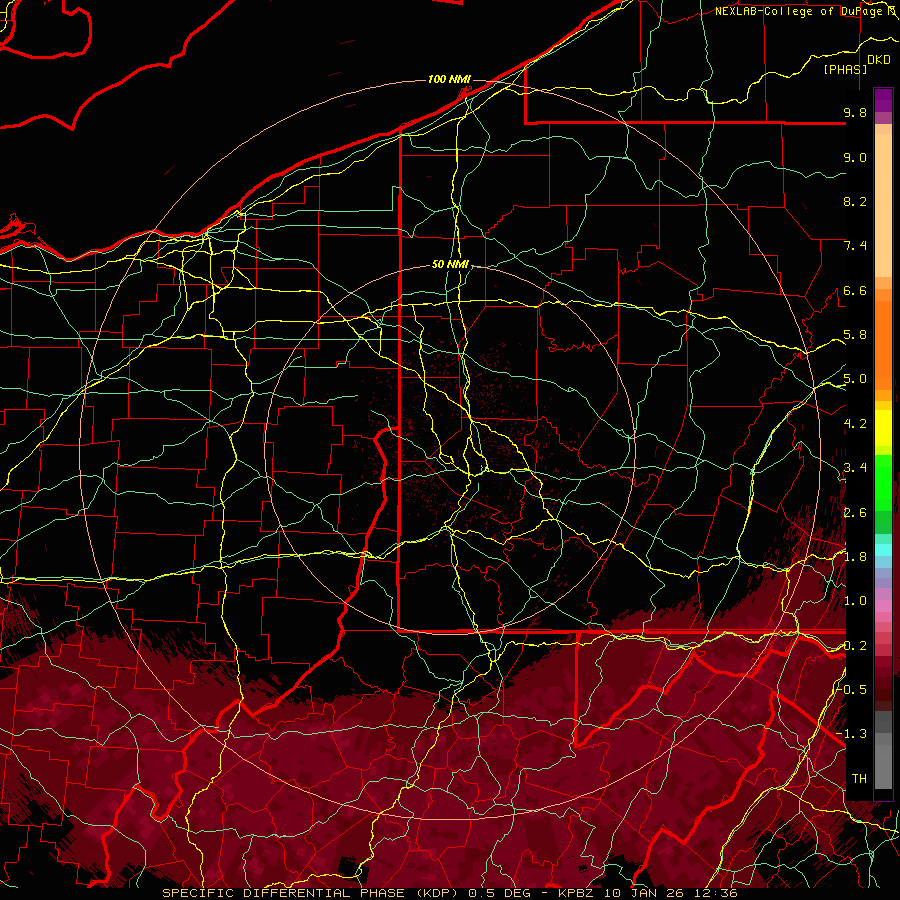Click the TH label at the scale bottom

tap(859, 779)
